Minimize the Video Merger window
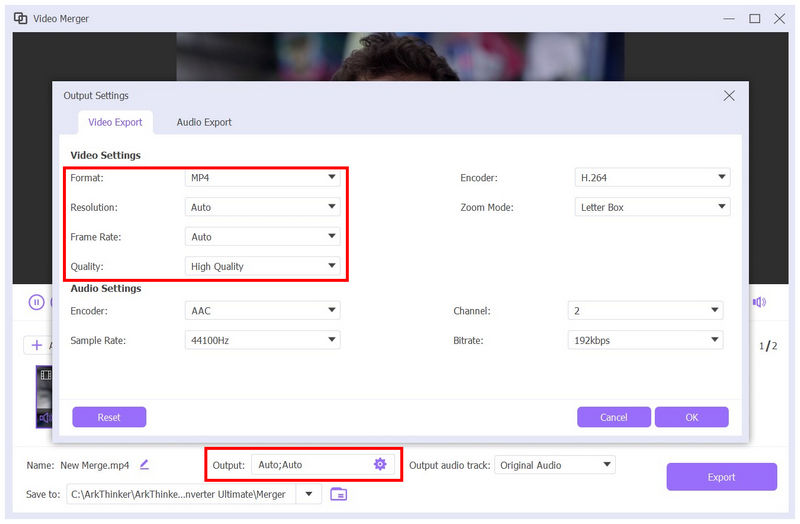Screen dimensions: 800x524 (729, 19)
